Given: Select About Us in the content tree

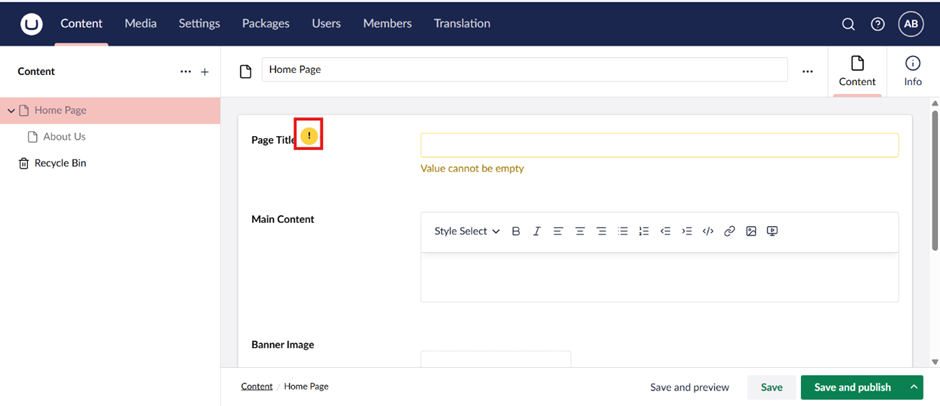Looking at the screenshot, I should pos(64,136).
